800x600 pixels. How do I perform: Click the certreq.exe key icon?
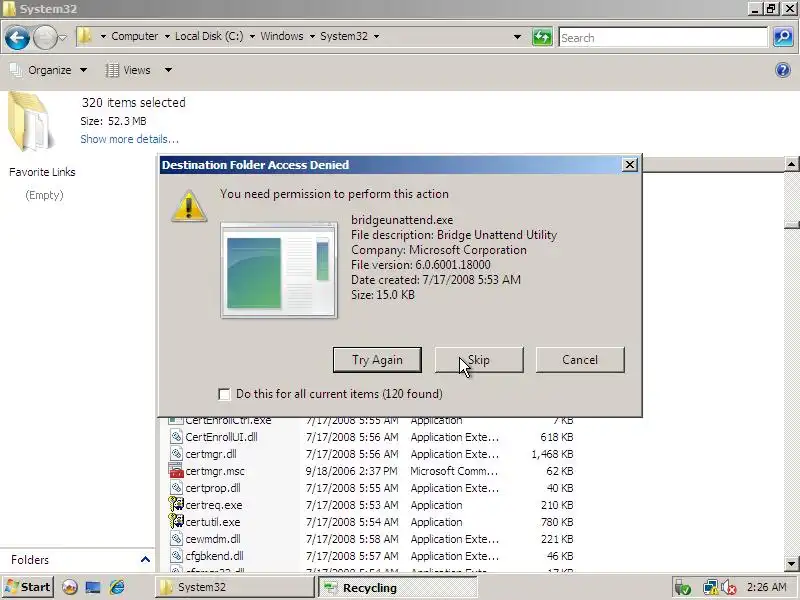(x=176, y=505)
